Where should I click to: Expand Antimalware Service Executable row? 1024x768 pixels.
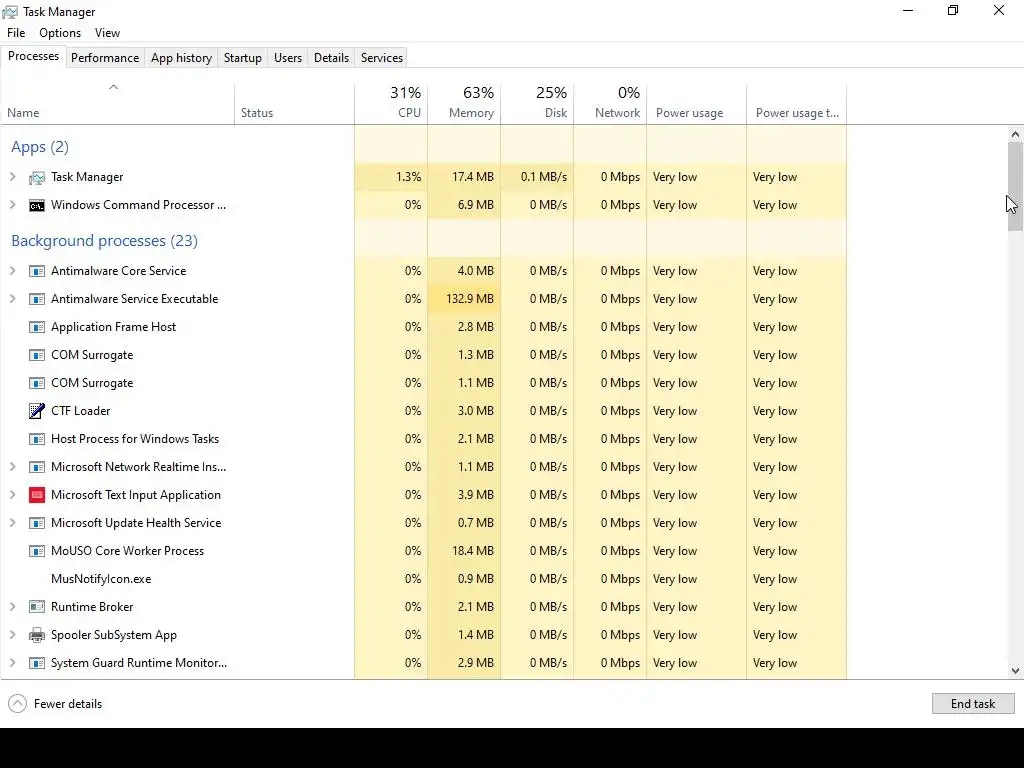[x=12, y=299]
